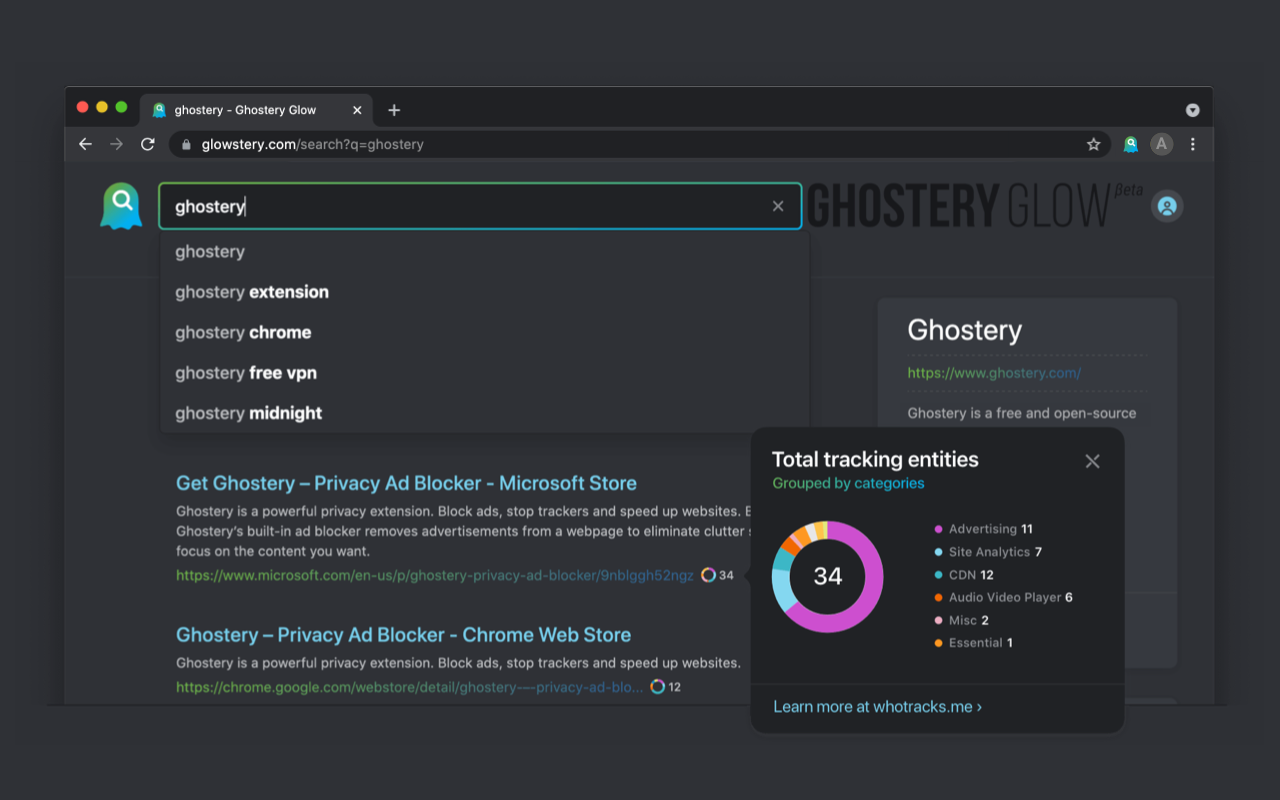Close the Ghostery Glow tab

click(357, 110)
